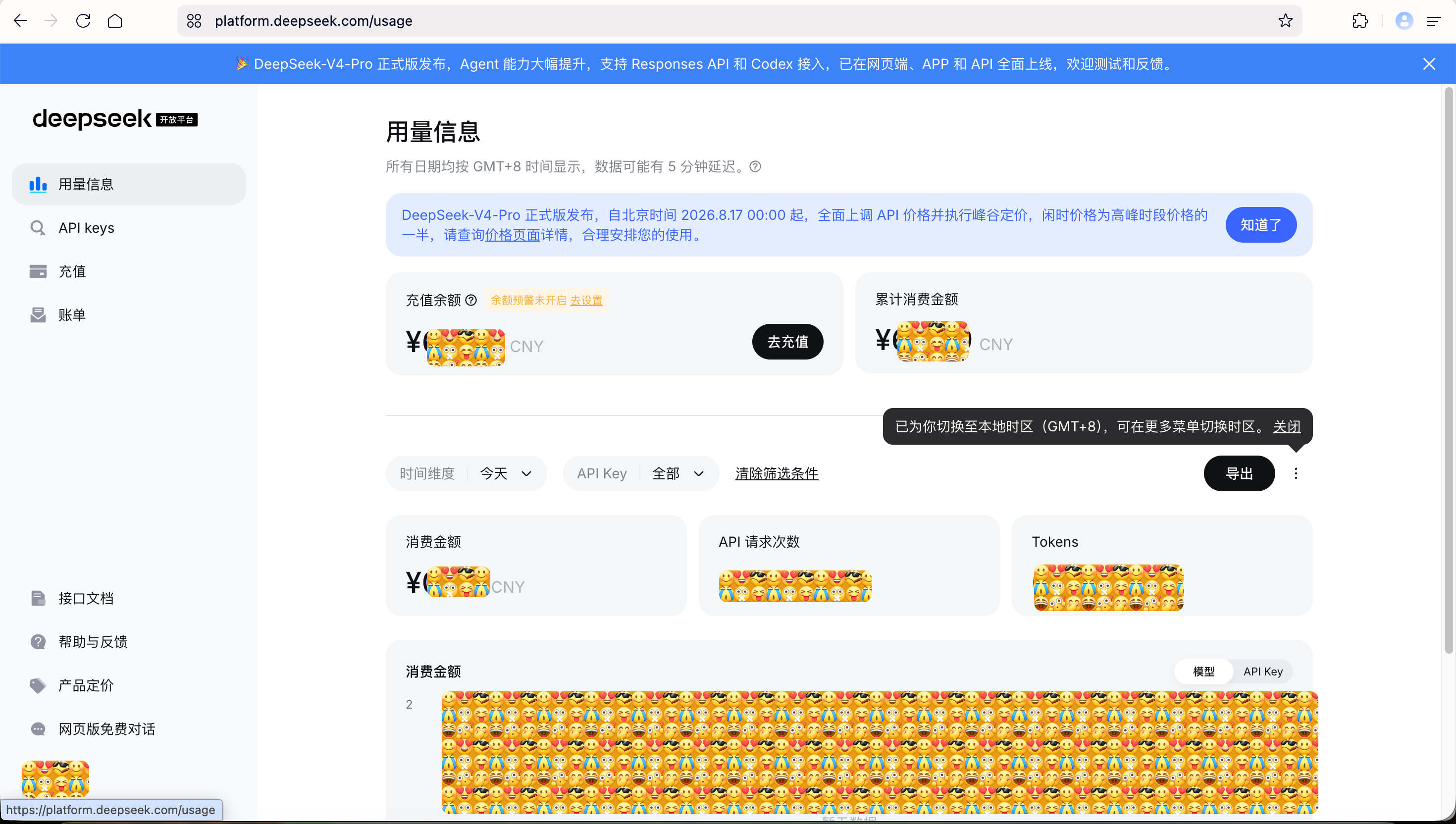Image resolution: width=1456 pixels, height=824 pixels.
Task: Open 接口文档 in the sidebar
Action: 128,599
